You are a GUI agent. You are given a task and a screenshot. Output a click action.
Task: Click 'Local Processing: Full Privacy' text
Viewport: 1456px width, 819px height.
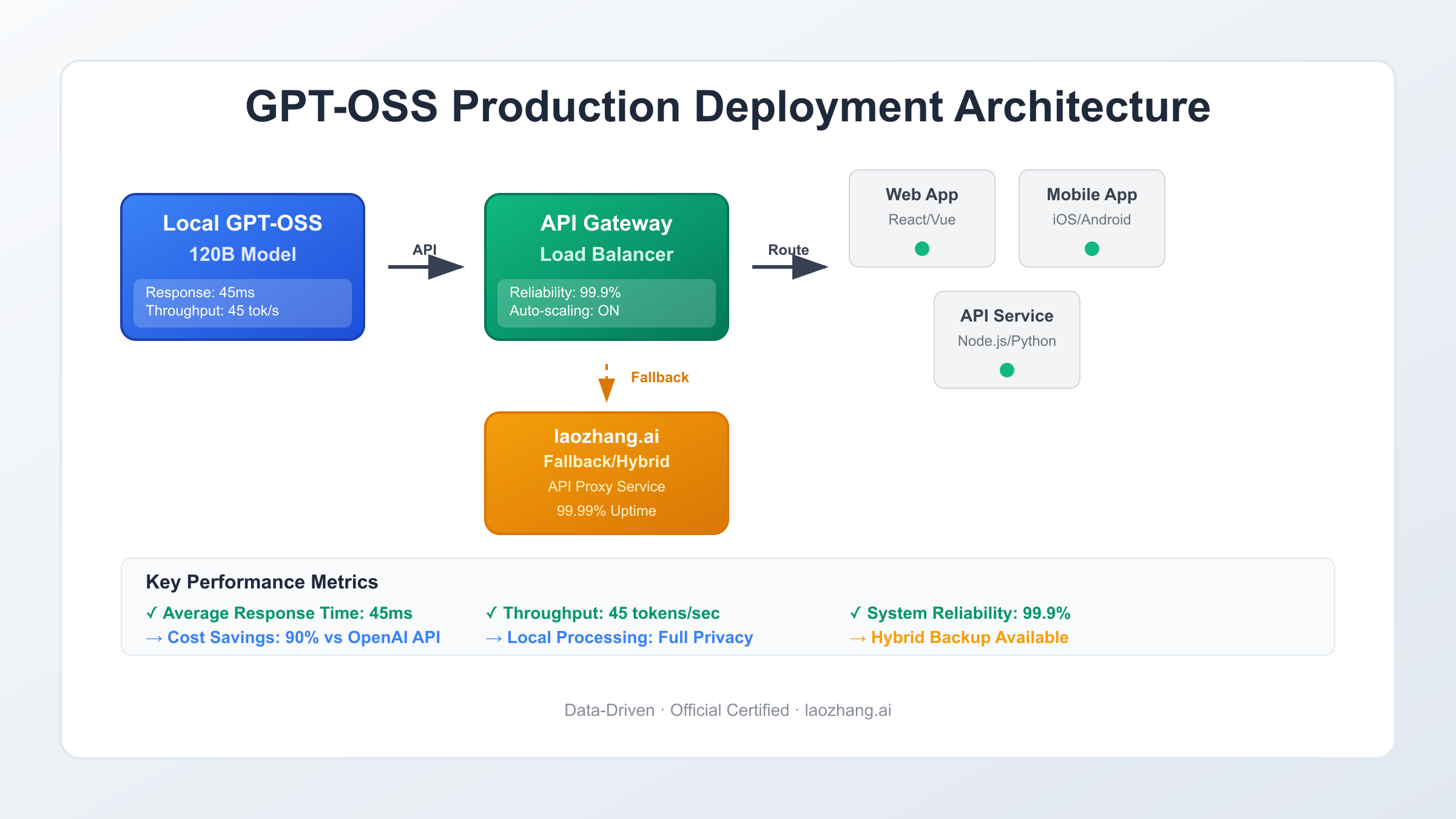tap(619, 638)
